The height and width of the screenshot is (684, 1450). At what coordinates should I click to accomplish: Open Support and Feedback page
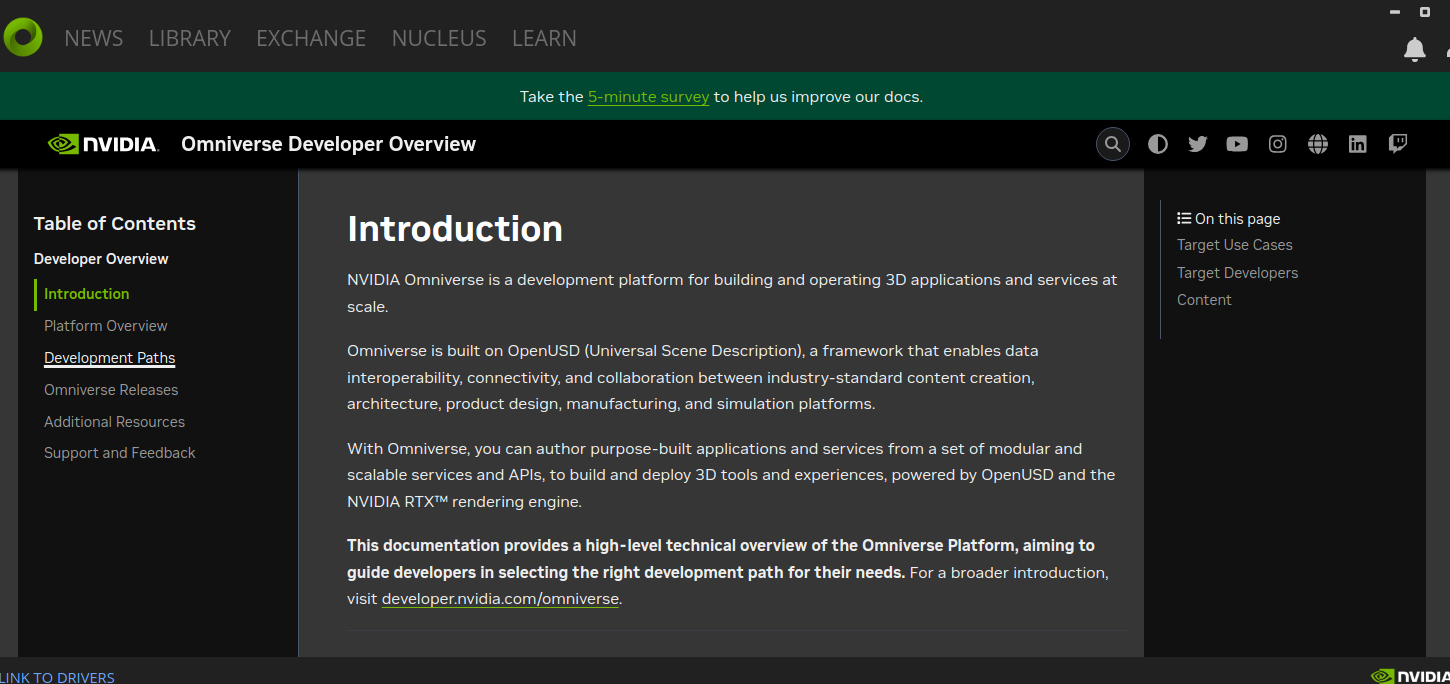(x=120, y=453)
